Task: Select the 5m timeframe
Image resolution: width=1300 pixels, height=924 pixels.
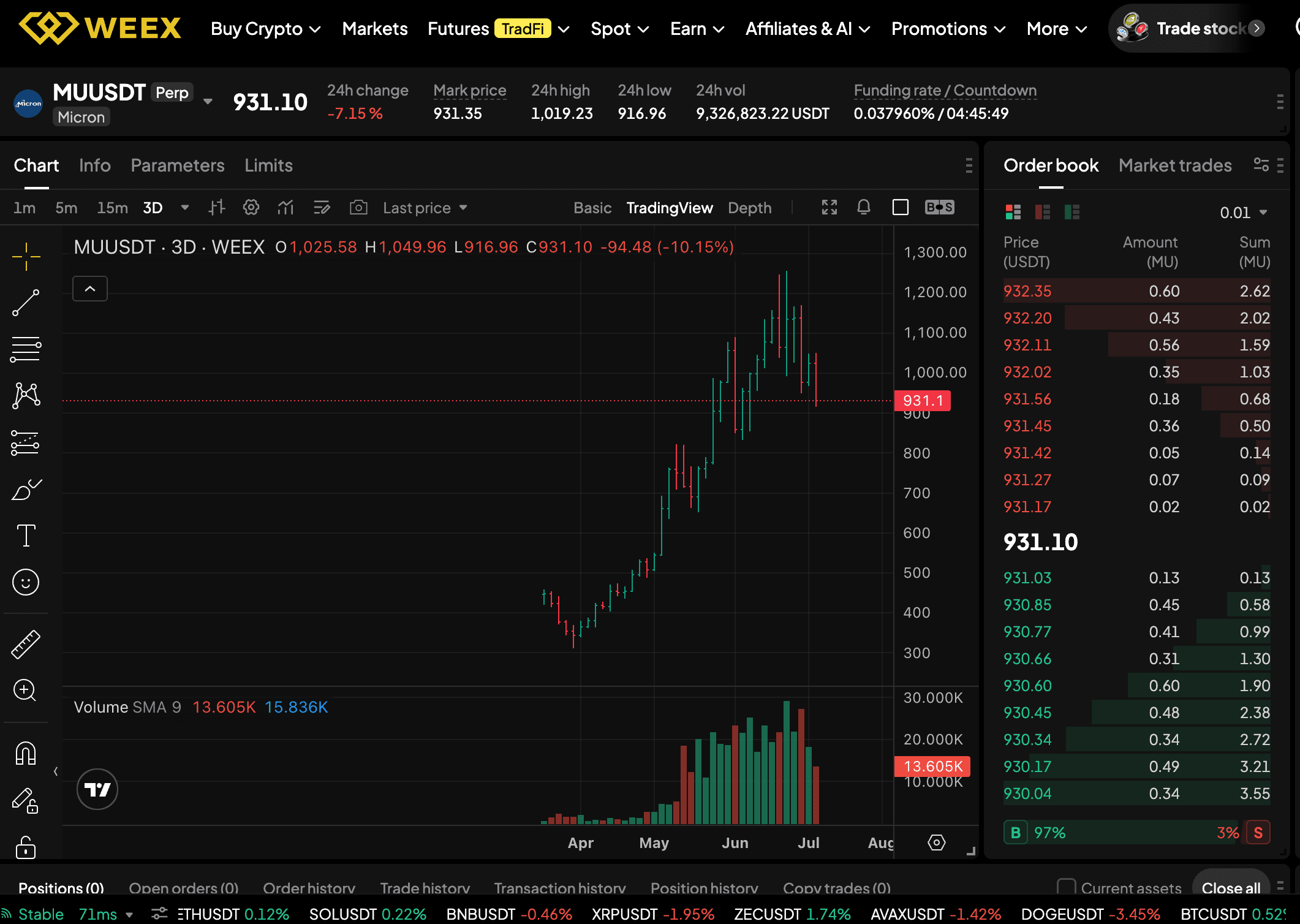Action: coord(66,208)
